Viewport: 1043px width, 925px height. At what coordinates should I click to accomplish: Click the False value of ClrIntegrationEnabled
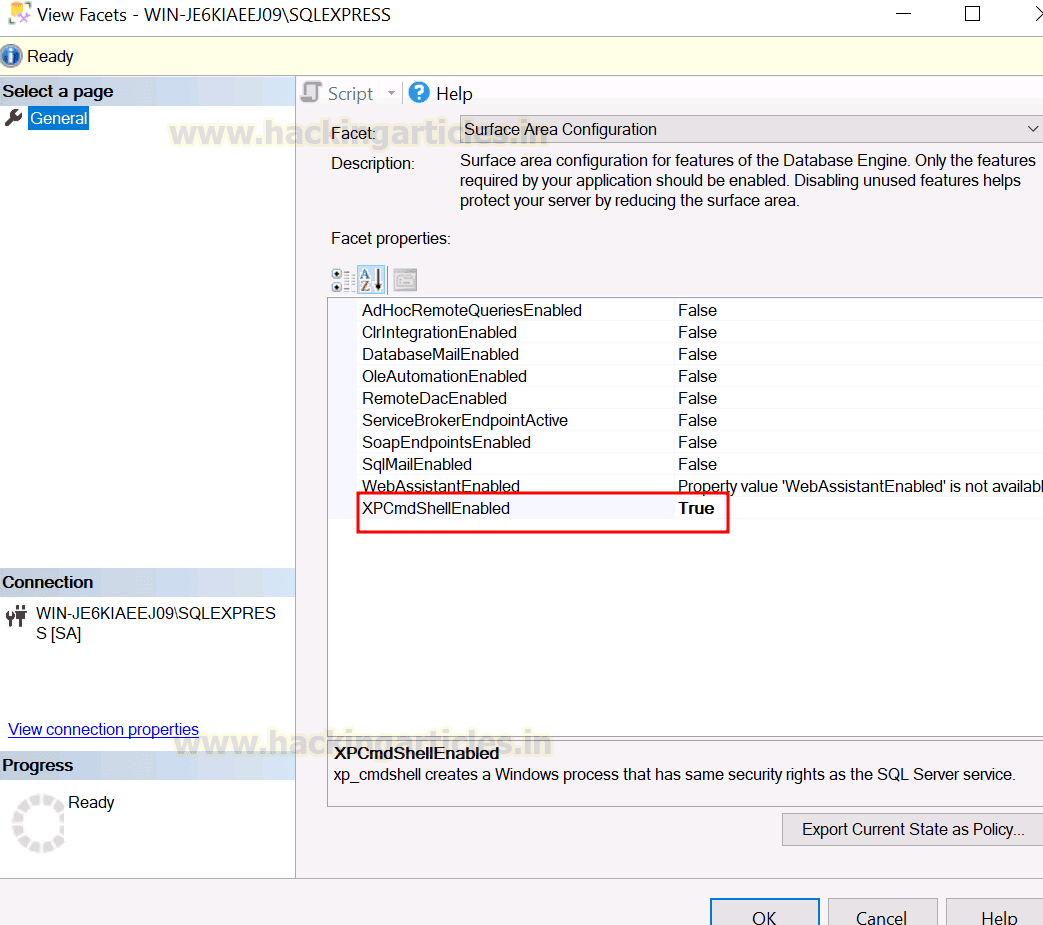[x=697, y=332]
